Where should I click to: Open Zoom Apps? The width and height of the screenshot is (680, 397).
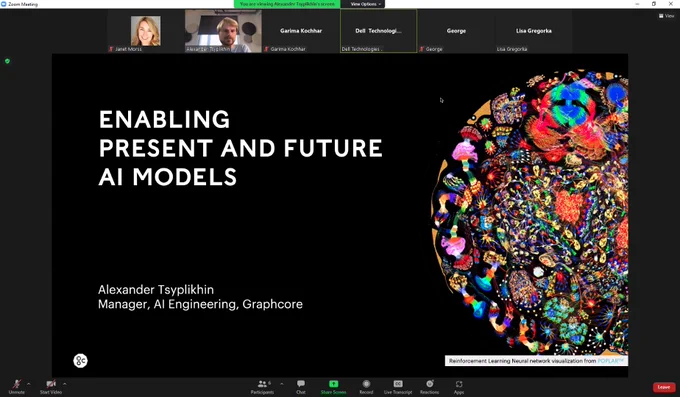(x=459, y=386)
